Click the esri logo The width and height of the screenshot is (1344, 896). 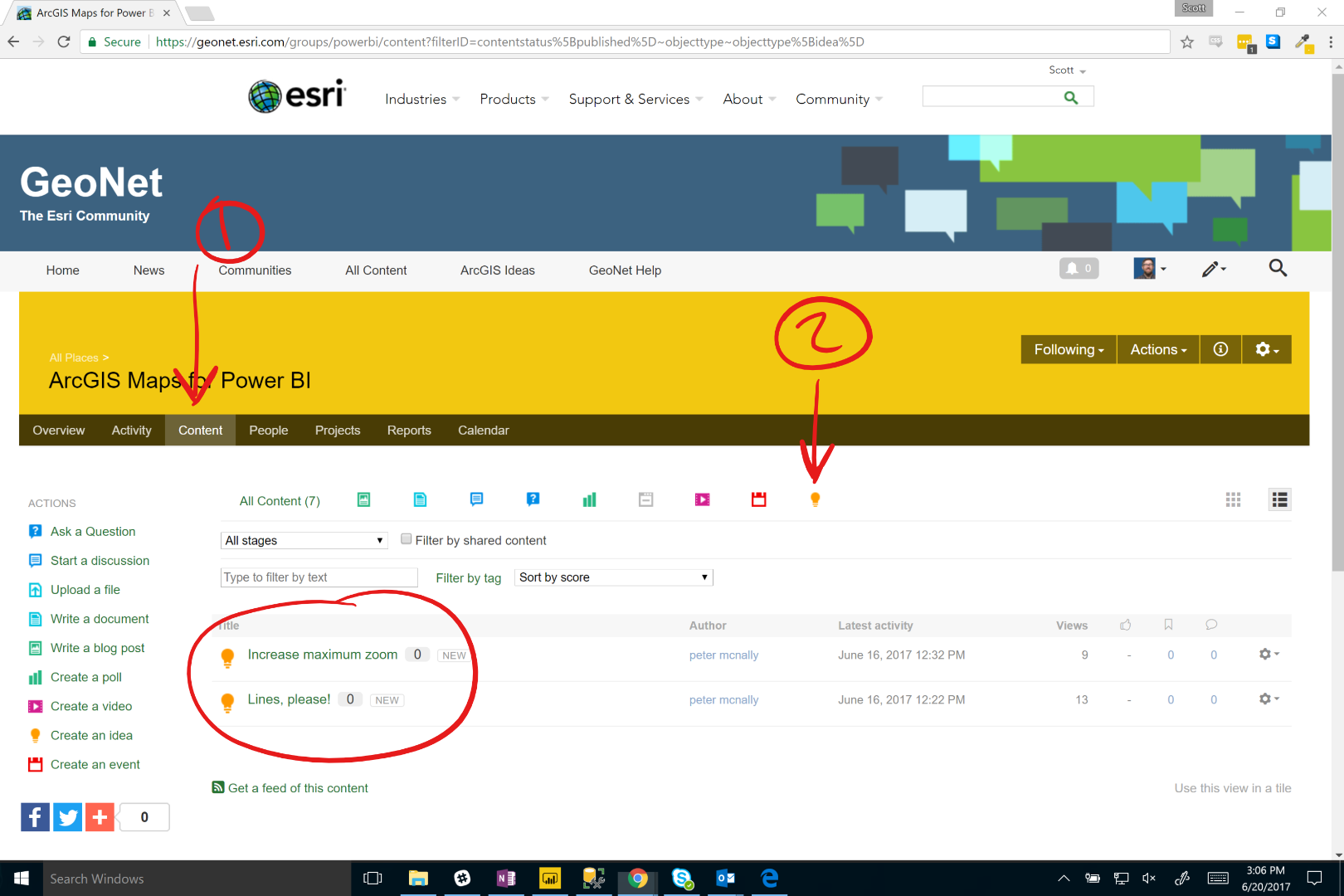pos(297,96)
